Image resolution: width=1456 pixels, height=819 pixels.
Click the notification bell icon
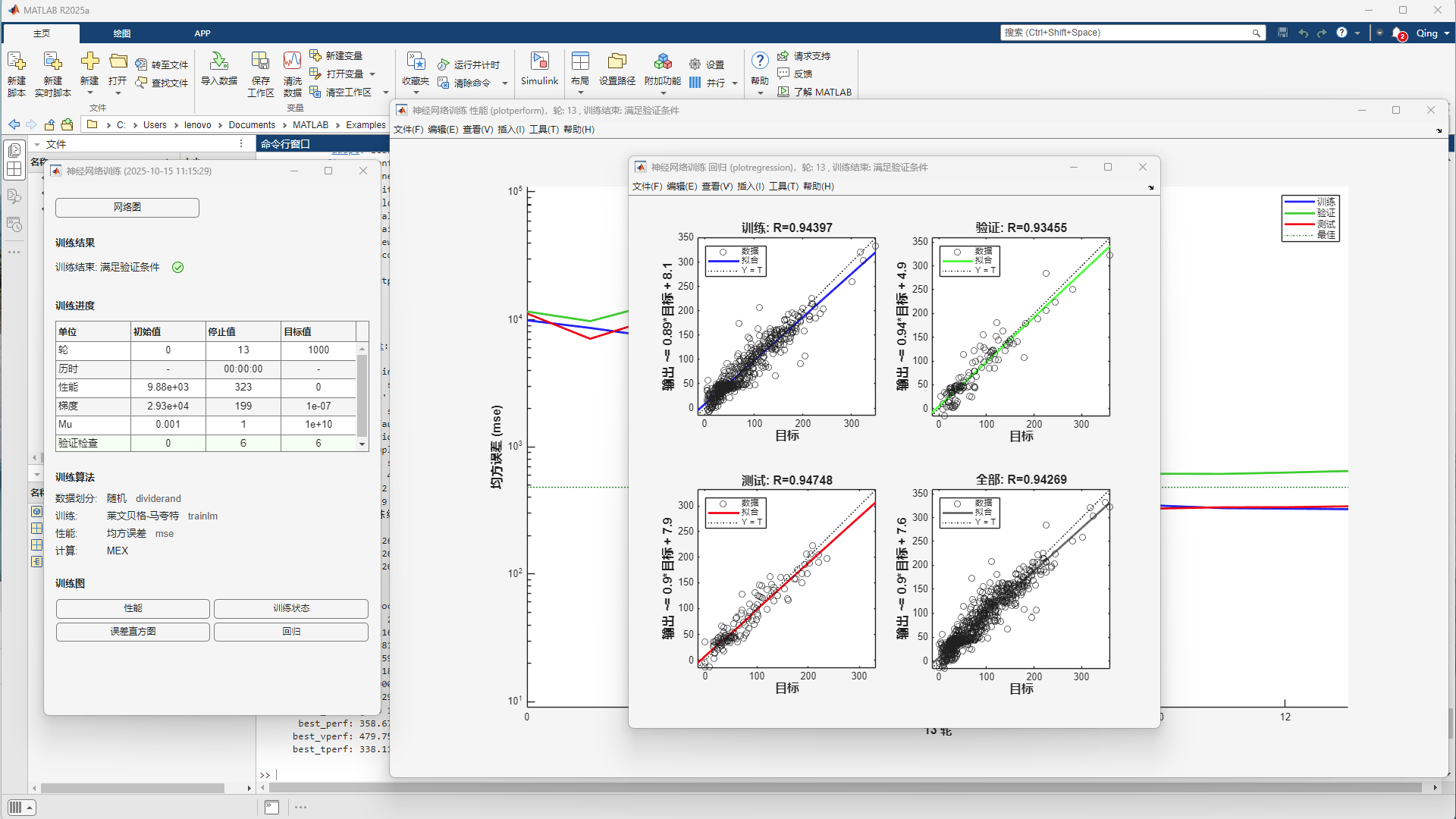click(1397, 33)
